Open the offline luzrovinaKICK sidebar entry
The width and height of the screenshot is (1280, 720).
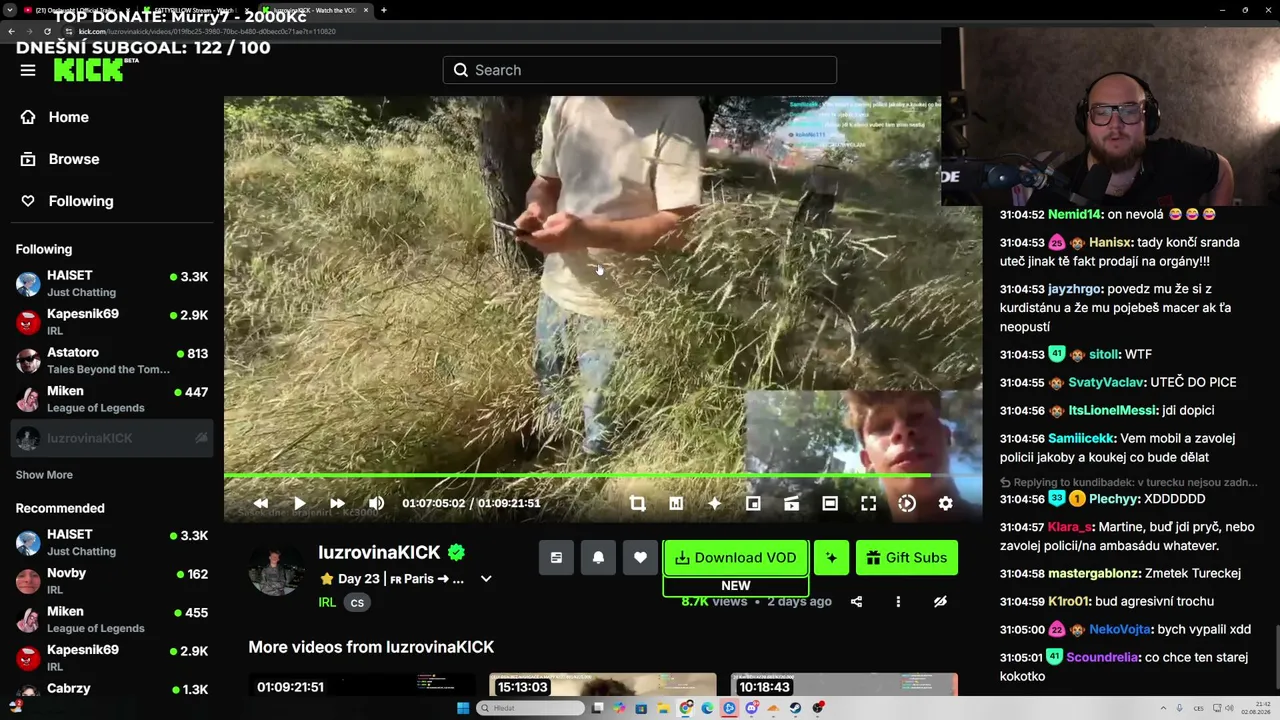[x=112, y=438]
